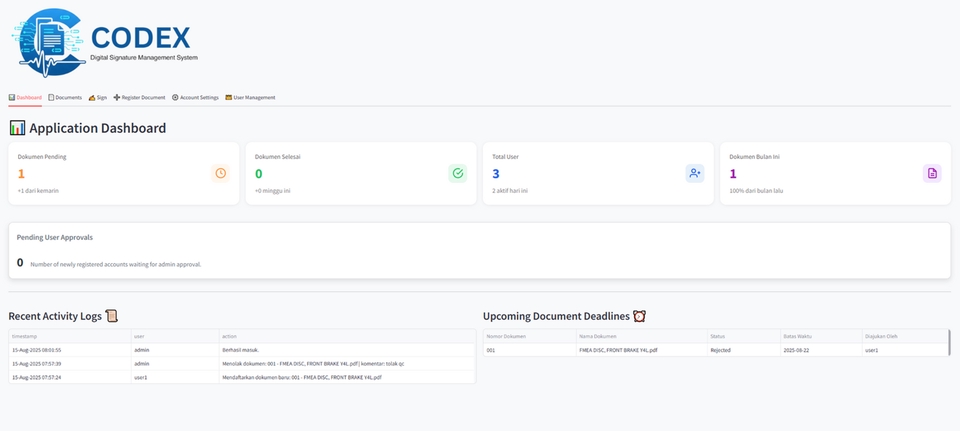Click the bar chart icon beside Application Dashboard
This screenshot has width=960, height=431.
pos(17,128)
